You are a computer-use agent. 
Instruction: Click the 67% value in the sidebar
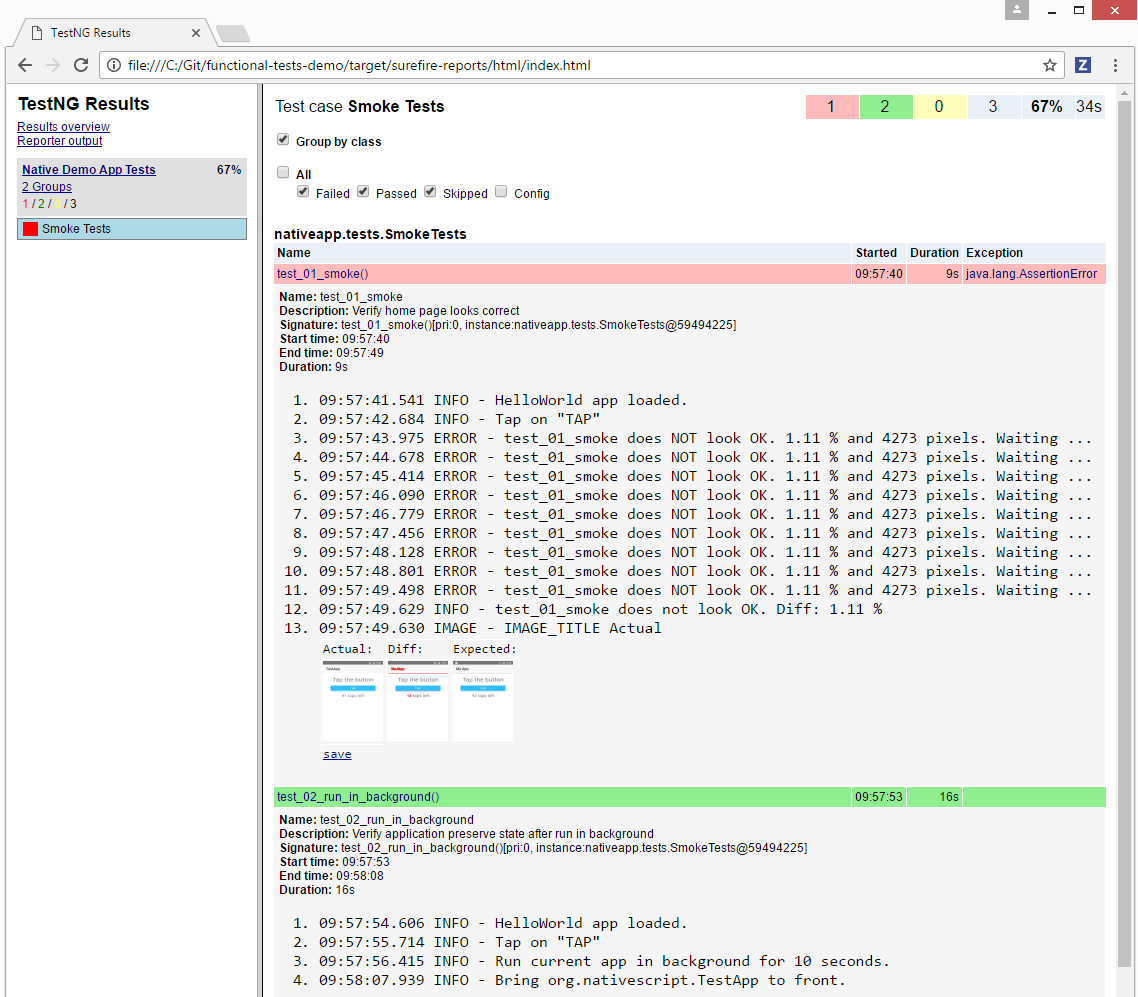(229, 169)
